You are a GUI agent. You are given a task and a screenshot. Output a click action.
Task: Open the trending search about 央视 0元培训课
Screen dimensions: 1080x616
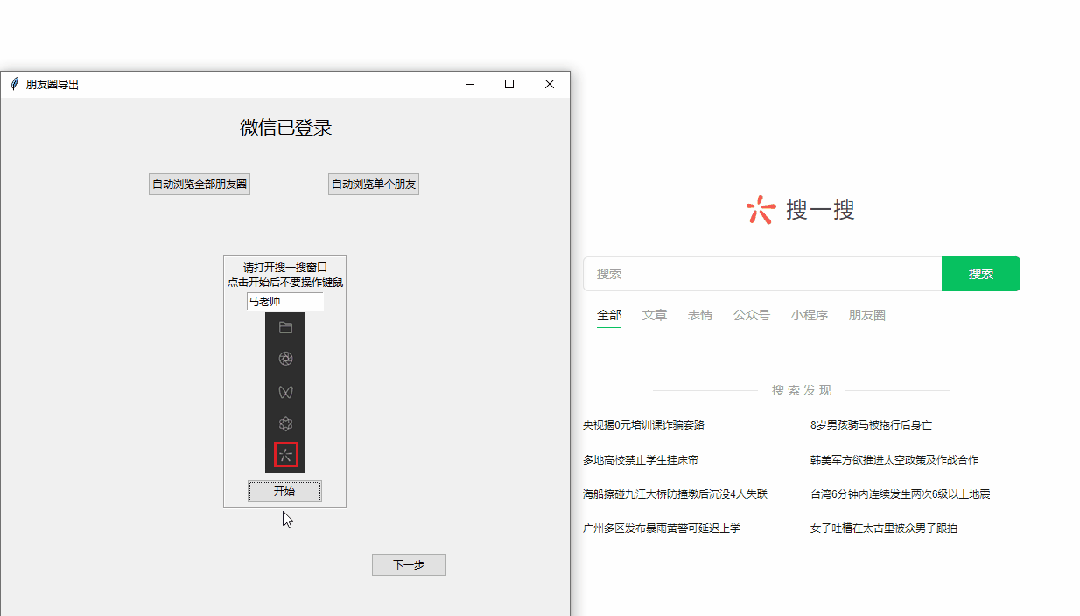pyautogui.click(x=644, y=425)
